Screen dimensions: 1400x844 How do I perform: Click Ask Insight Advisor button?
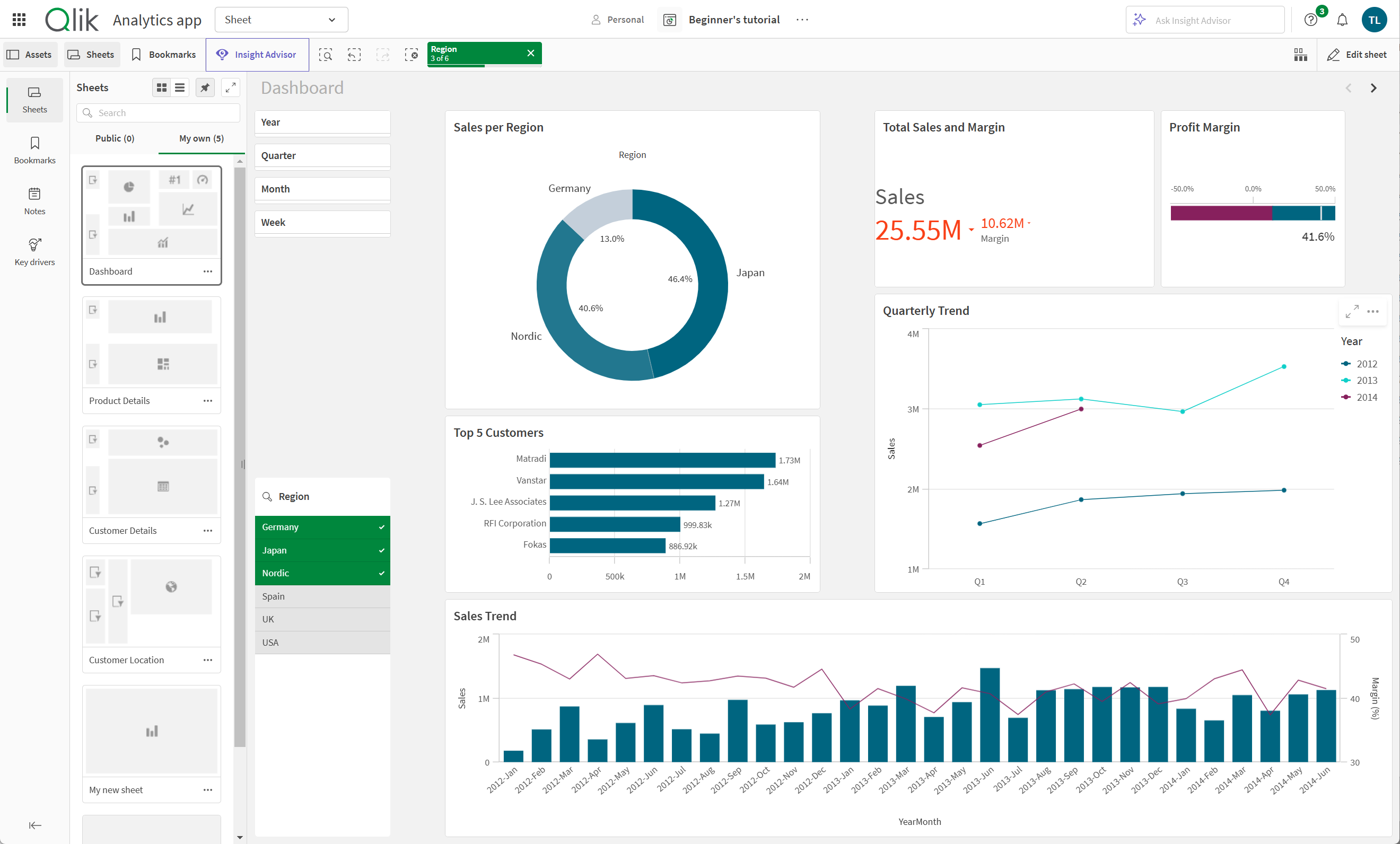pos(1204,18)
